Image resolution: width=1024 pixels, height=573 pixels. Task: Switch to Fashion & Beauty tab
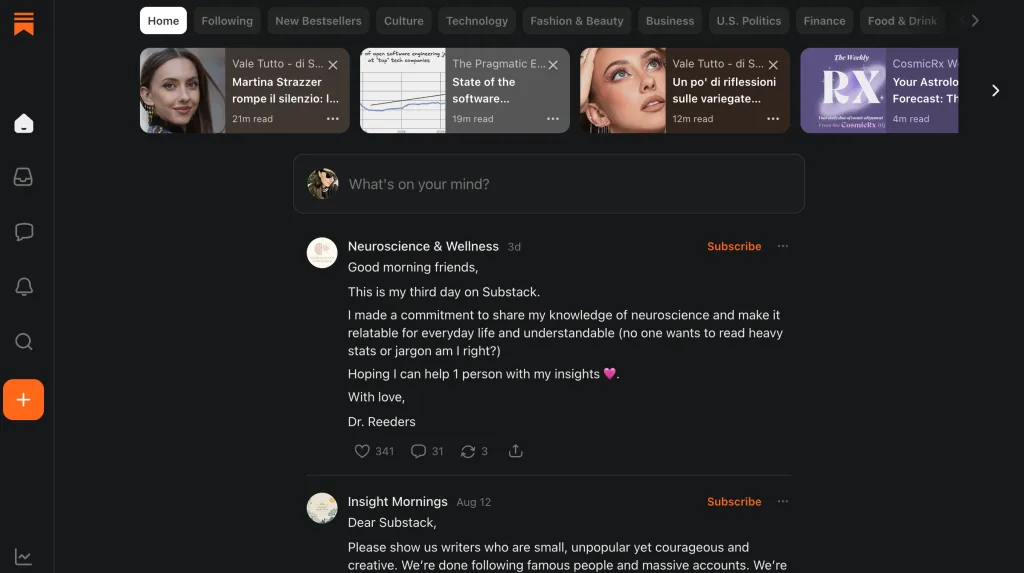[x=577, y=21]
